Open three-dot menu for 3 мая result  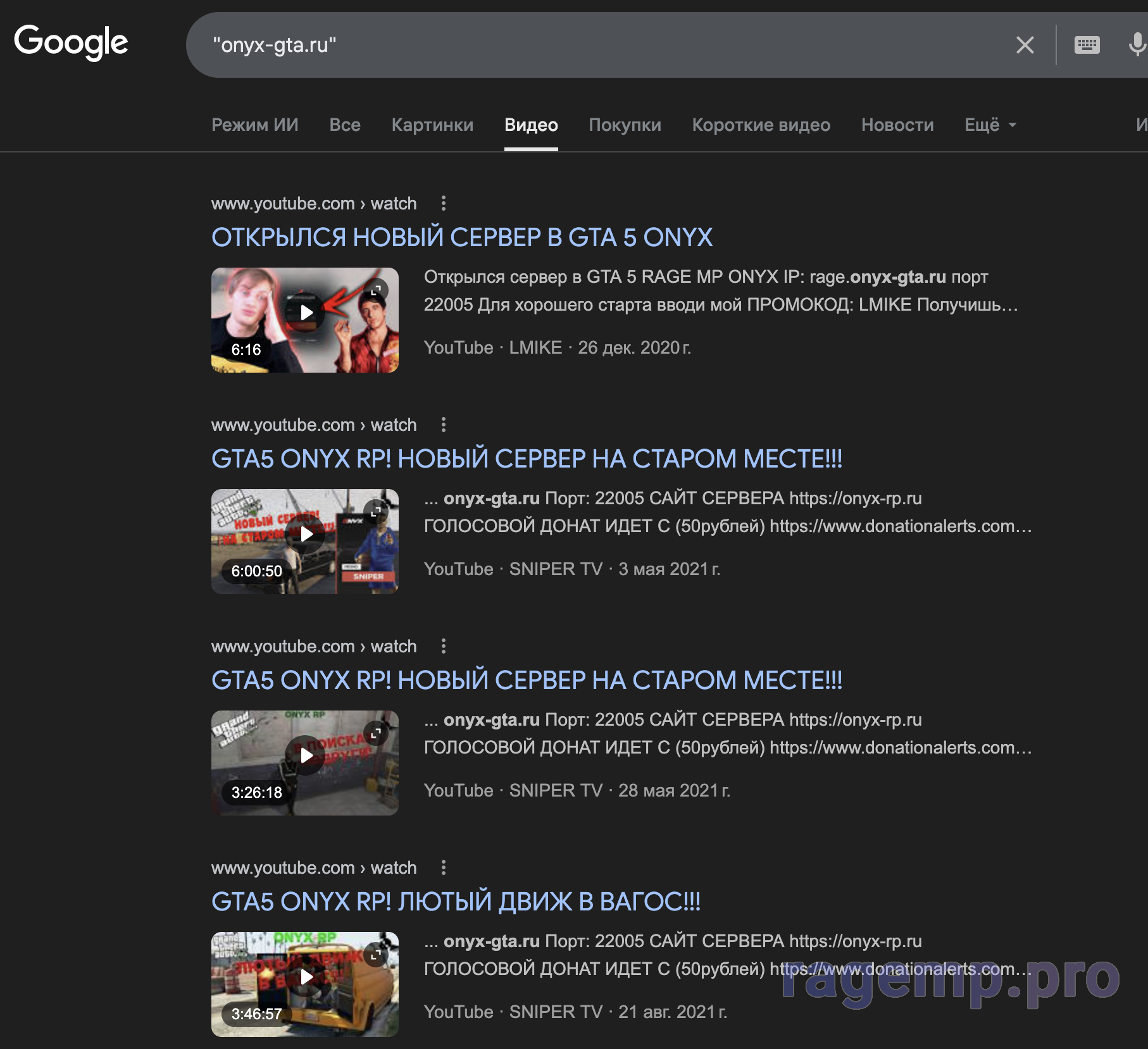click(x=443, y=425)
